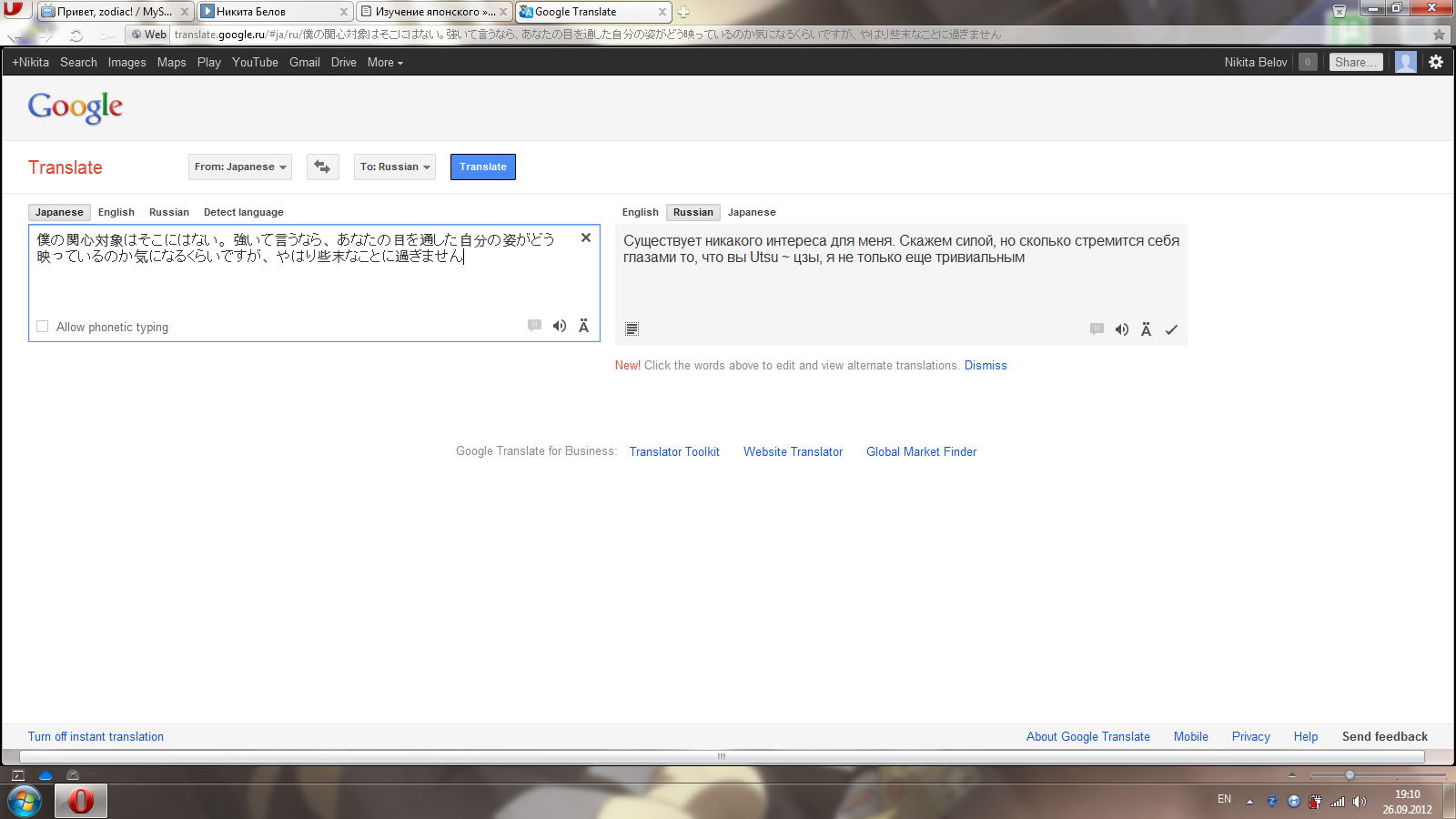The height and width of the screenshot is (819, 1456).
Task: Reload the page
Action: point(76,35)
